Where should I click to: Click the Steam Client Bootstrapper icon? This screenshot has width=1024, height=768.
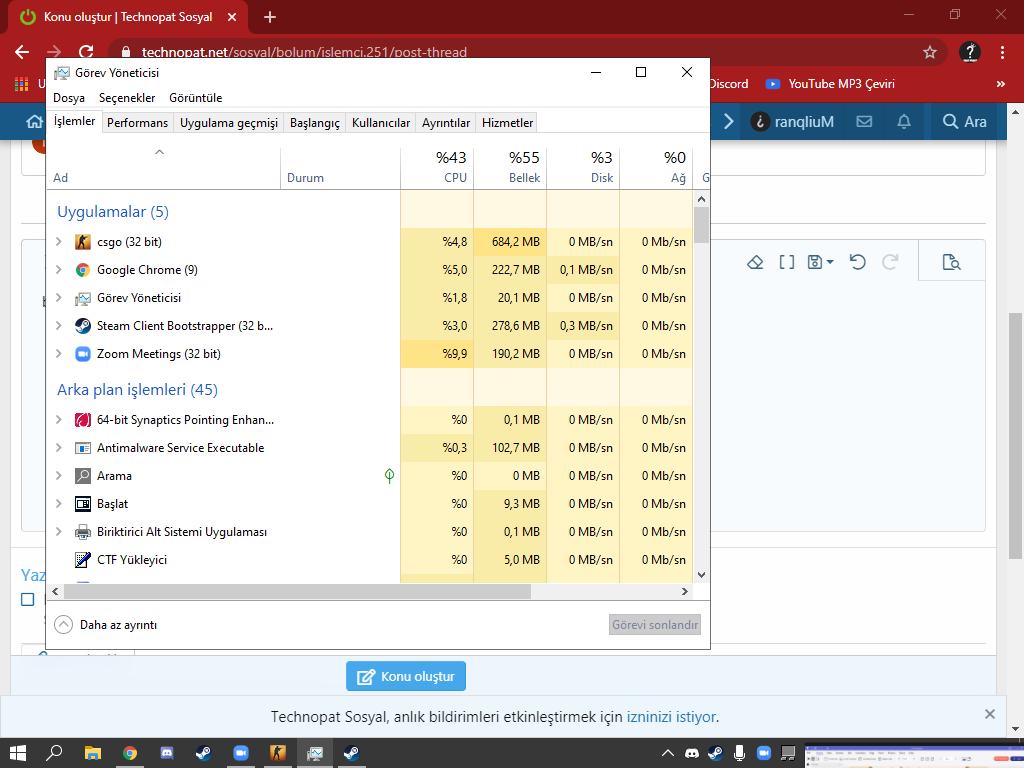(x=82, y=326)
